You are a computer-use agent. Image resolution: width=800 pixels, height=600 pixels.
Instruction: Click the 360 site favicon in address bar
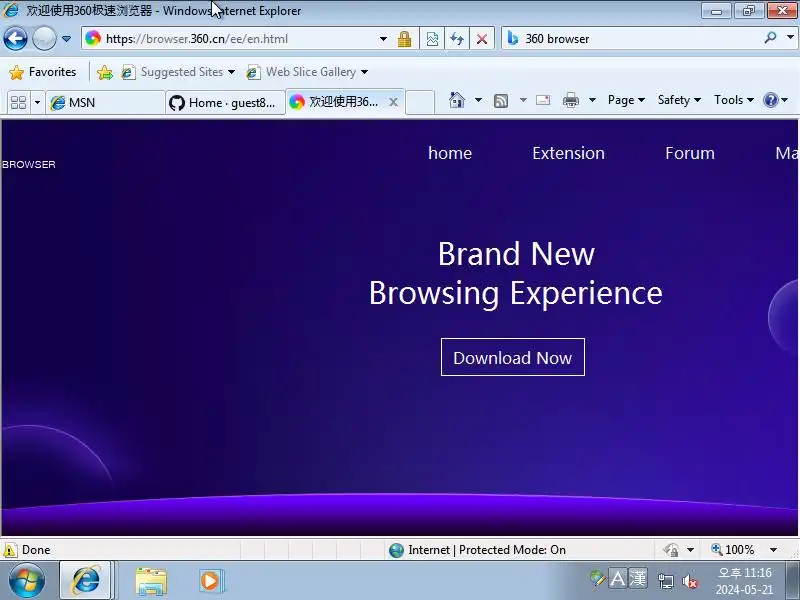point(93,38)
